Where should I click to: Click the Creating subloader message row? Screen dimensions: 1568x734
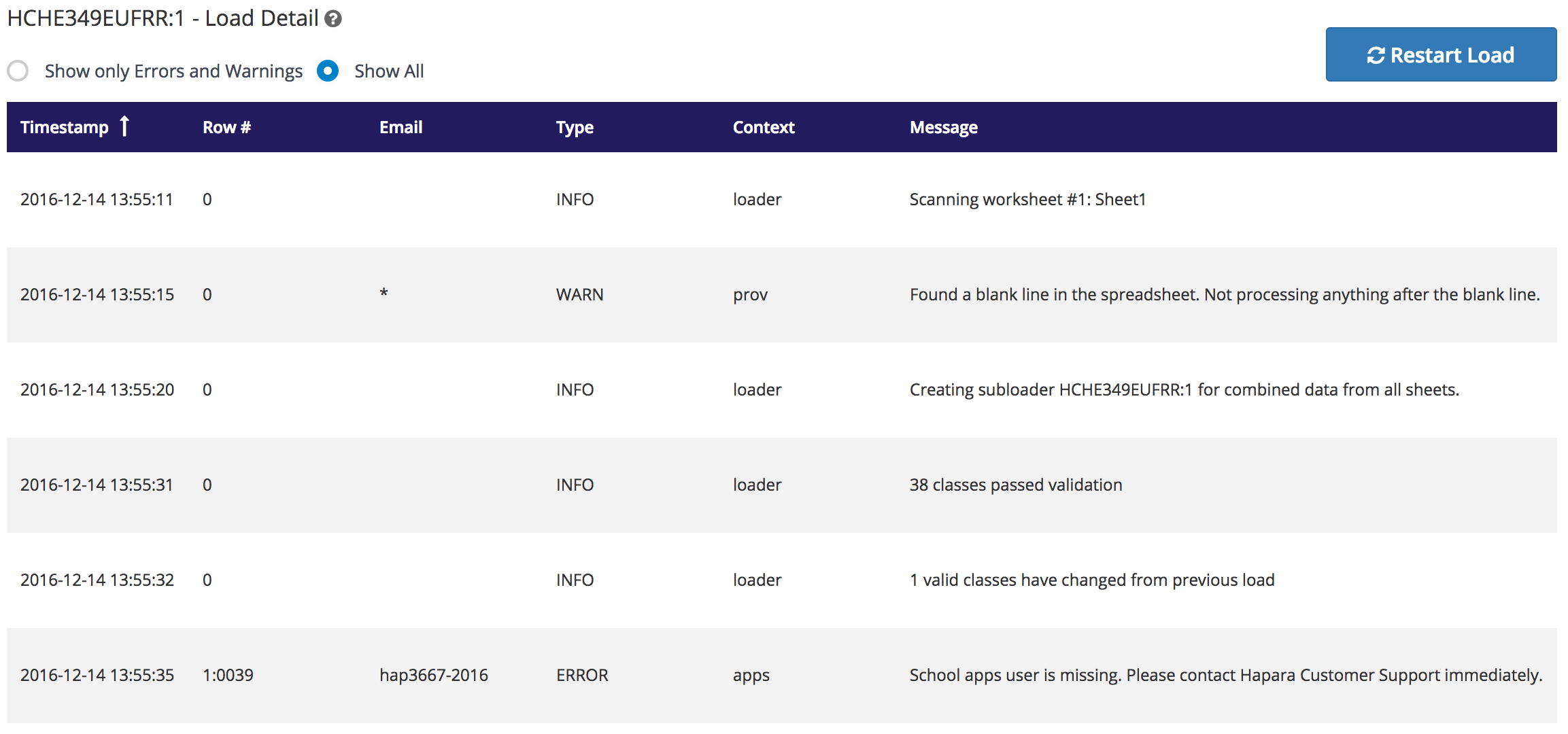point(782,390)
